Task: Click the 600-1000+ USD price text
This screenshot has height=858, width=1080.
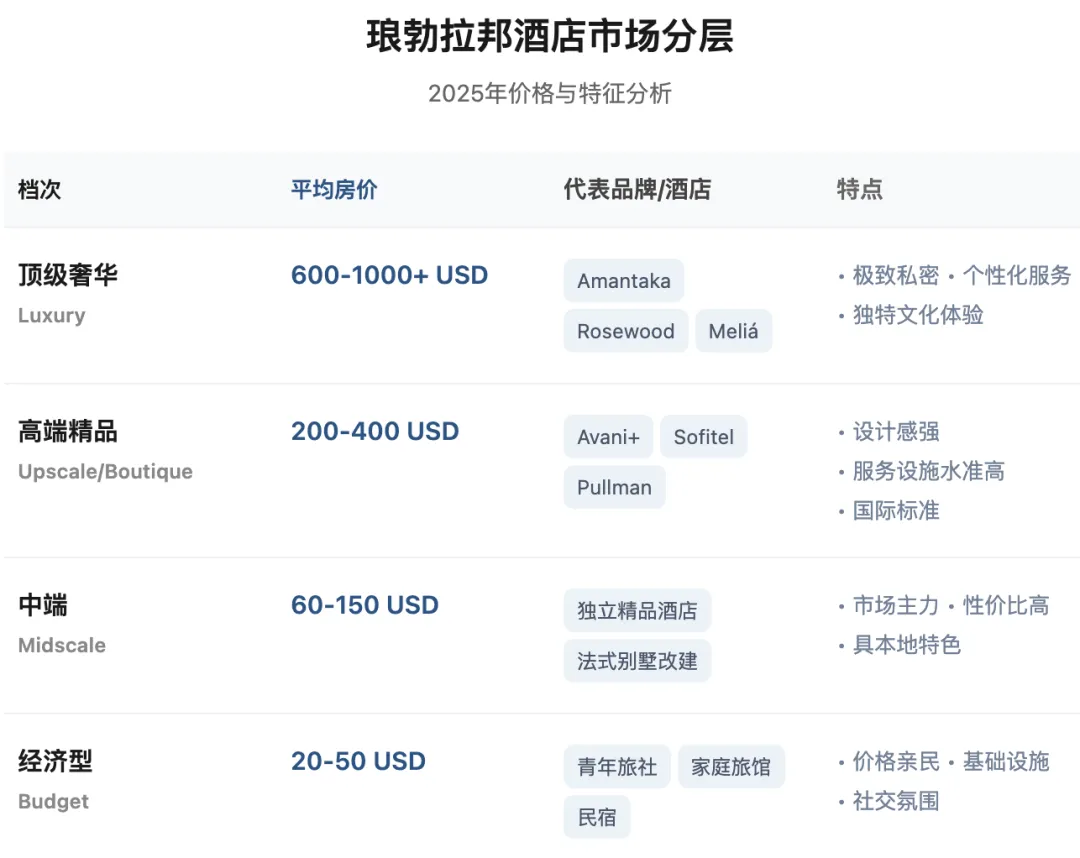Action: point(389,275)
